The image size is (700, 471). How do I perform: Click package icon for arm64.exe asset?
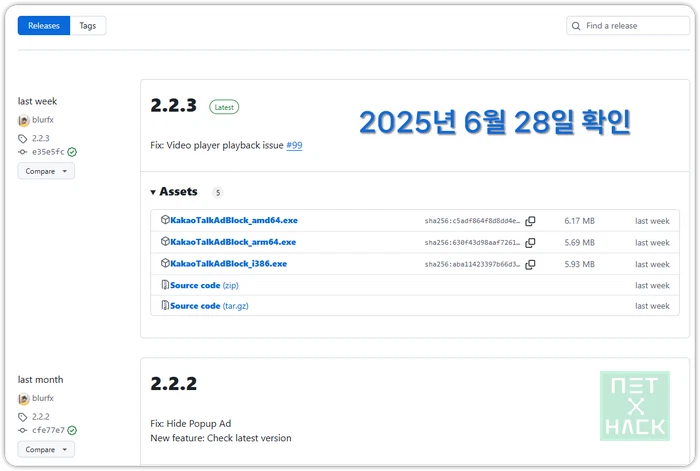tap(165, 242)
